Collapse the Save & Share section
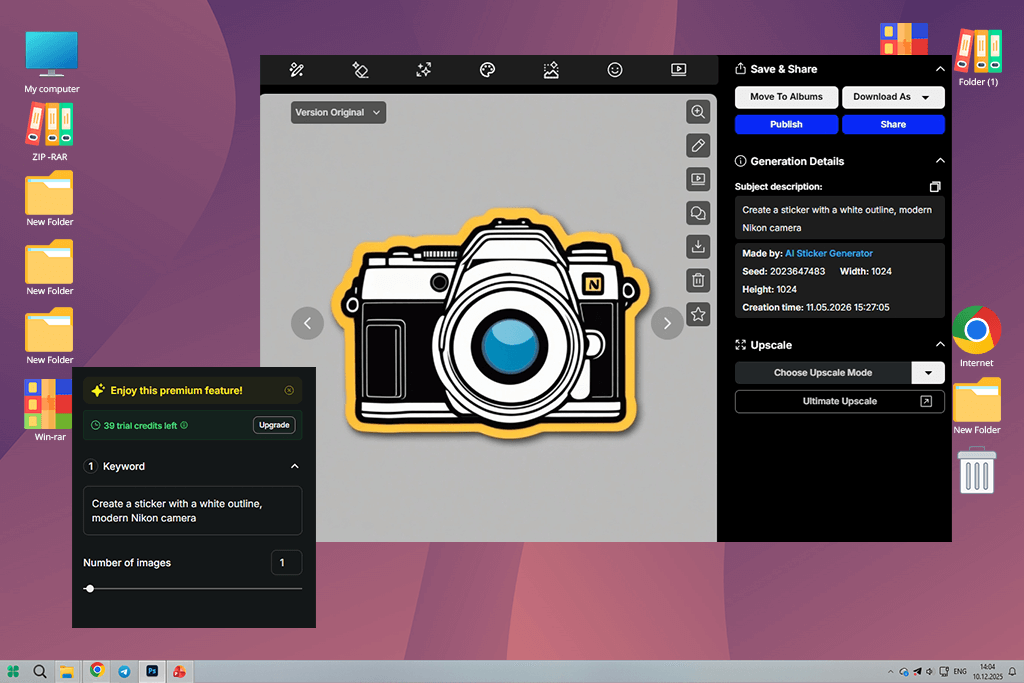Screen dimensions: 1024x683 coord(940,69)
